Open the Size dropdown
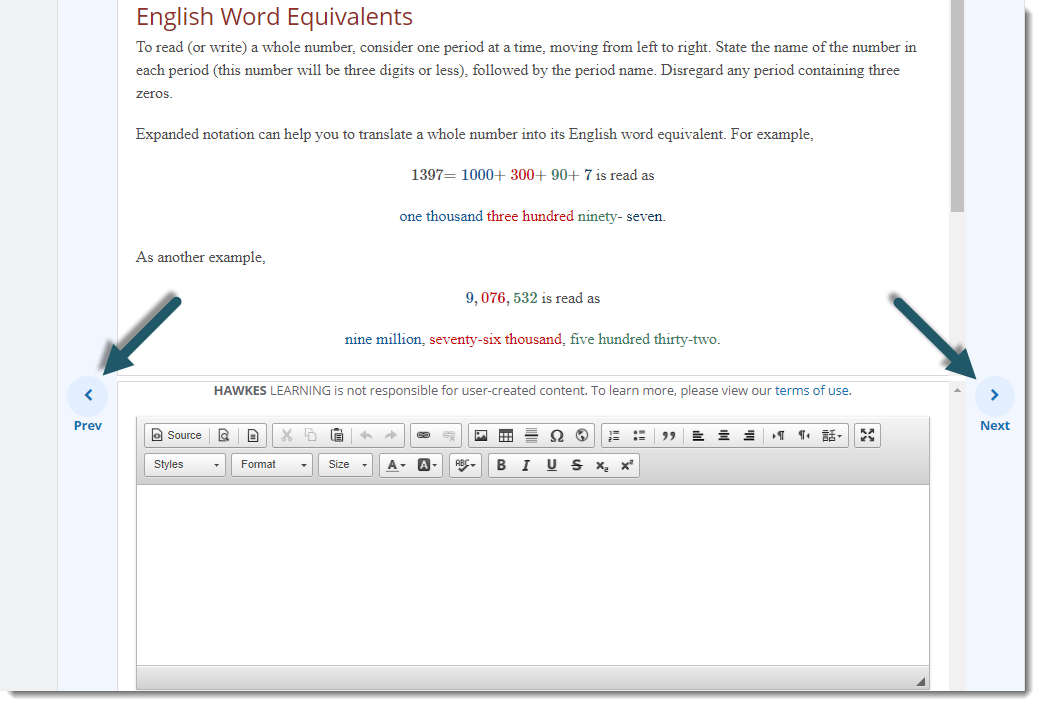The height and width of the screenshot is (706, 1040). click(346, 465)
